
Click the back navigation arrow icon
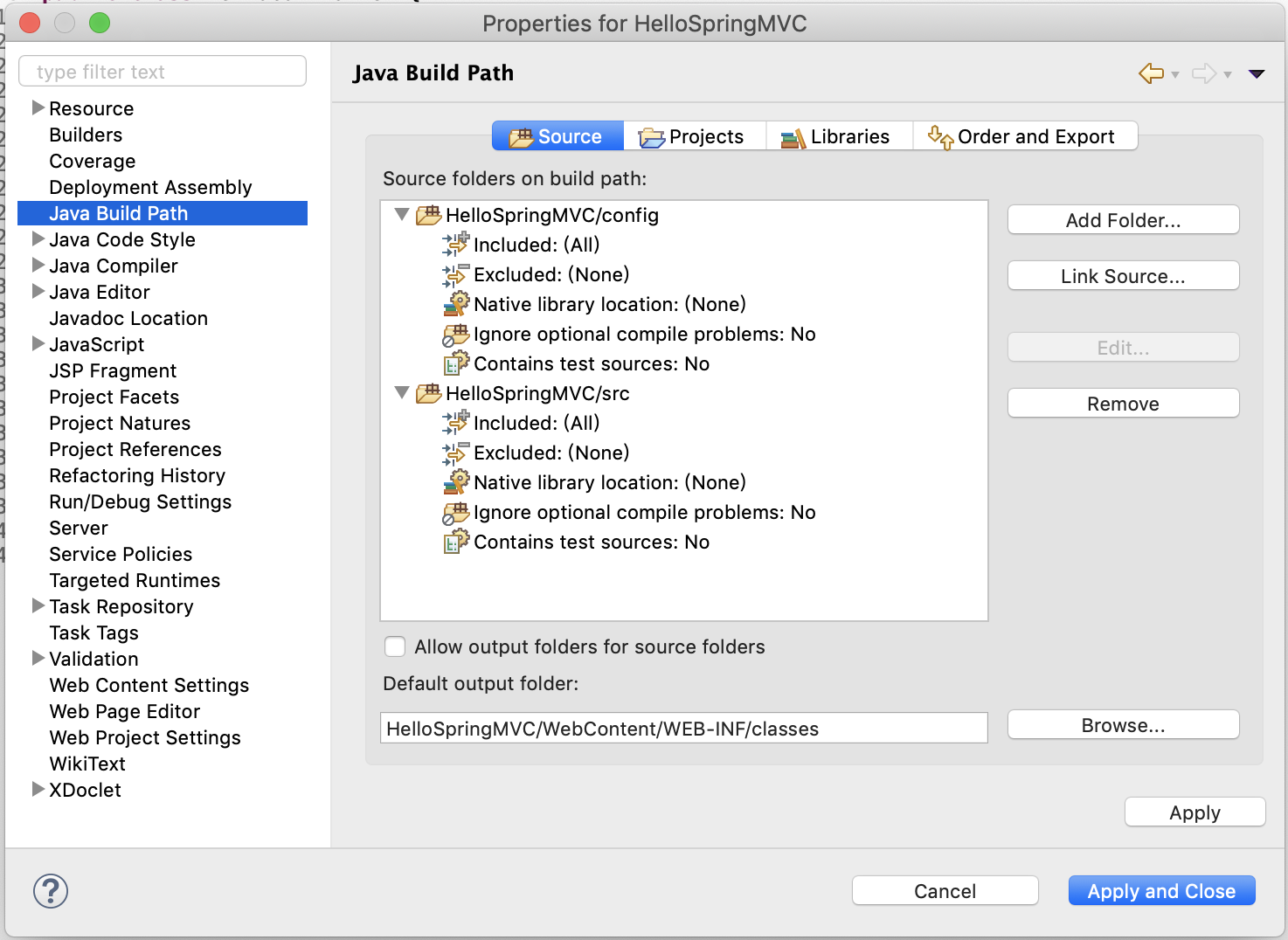tap(1152, 73)
